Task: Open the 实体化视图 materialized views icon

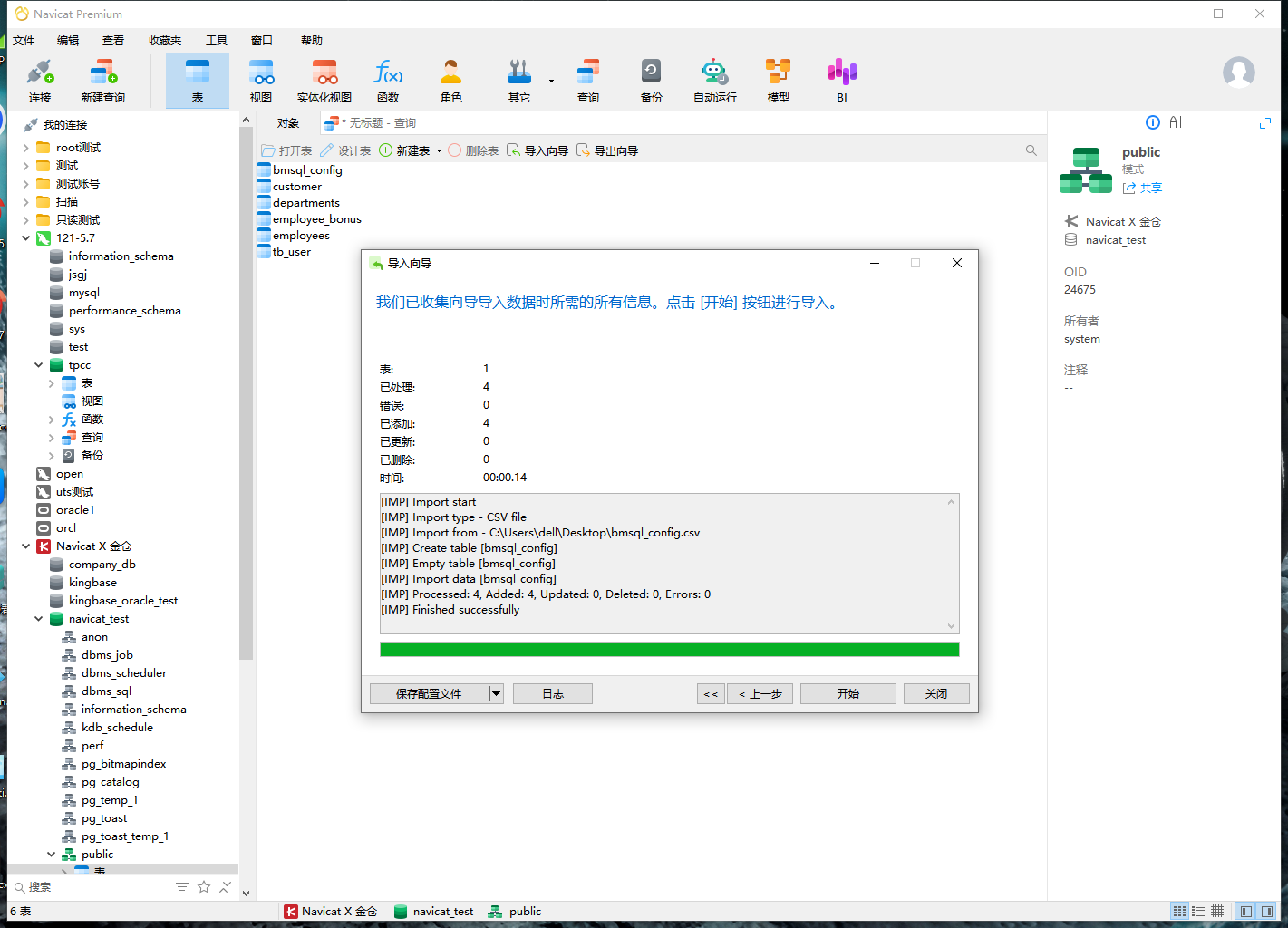Action: [324, 82]
